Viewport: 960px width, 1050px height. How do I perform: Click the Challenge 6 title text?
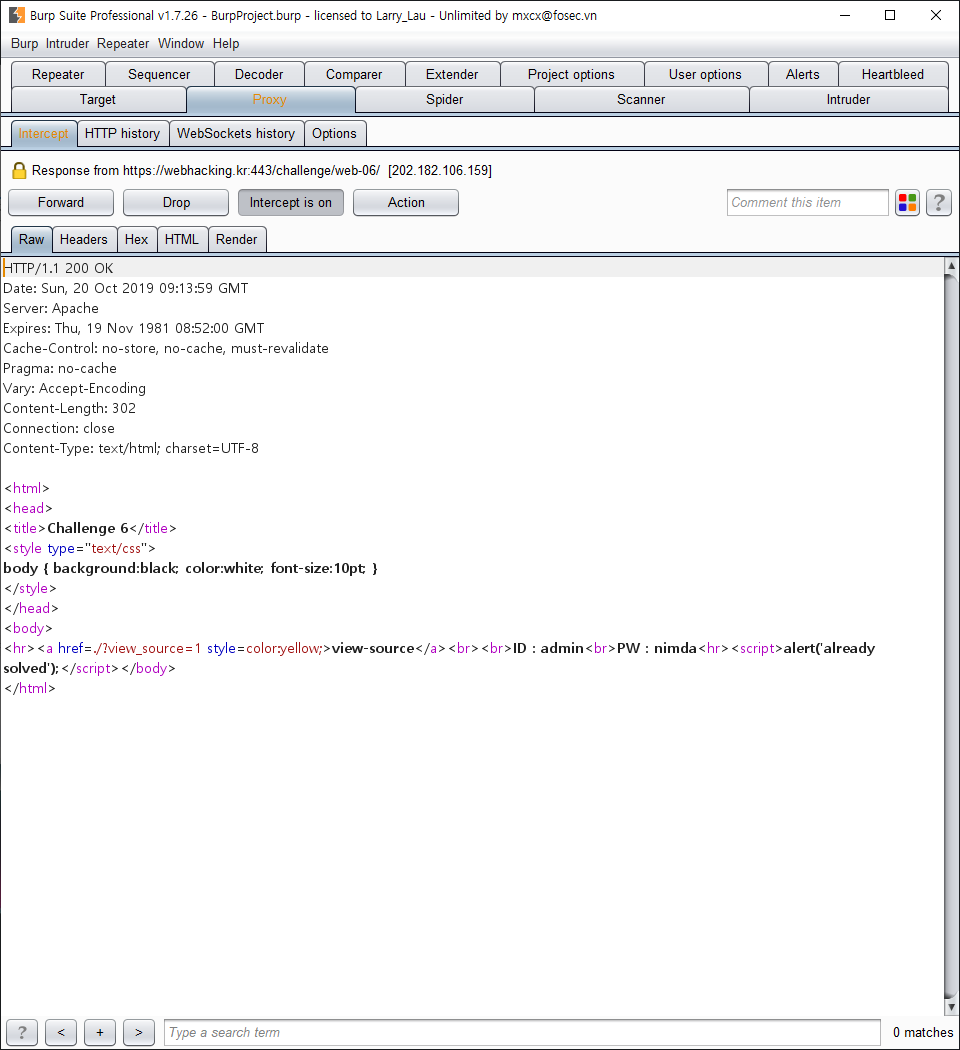(88, 528)
